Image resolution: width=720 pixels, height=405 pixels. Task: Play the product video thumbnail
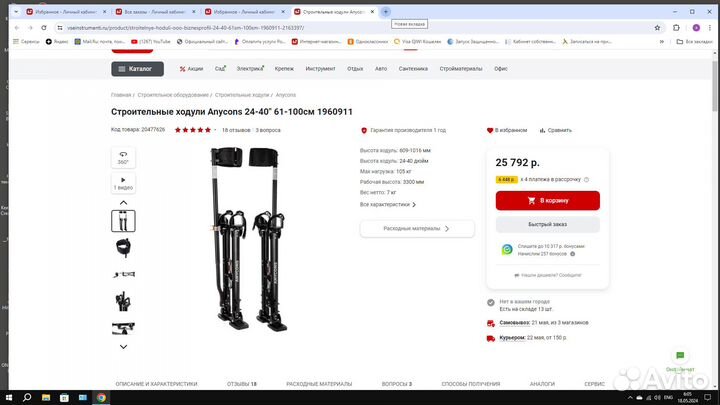[123, 182]
